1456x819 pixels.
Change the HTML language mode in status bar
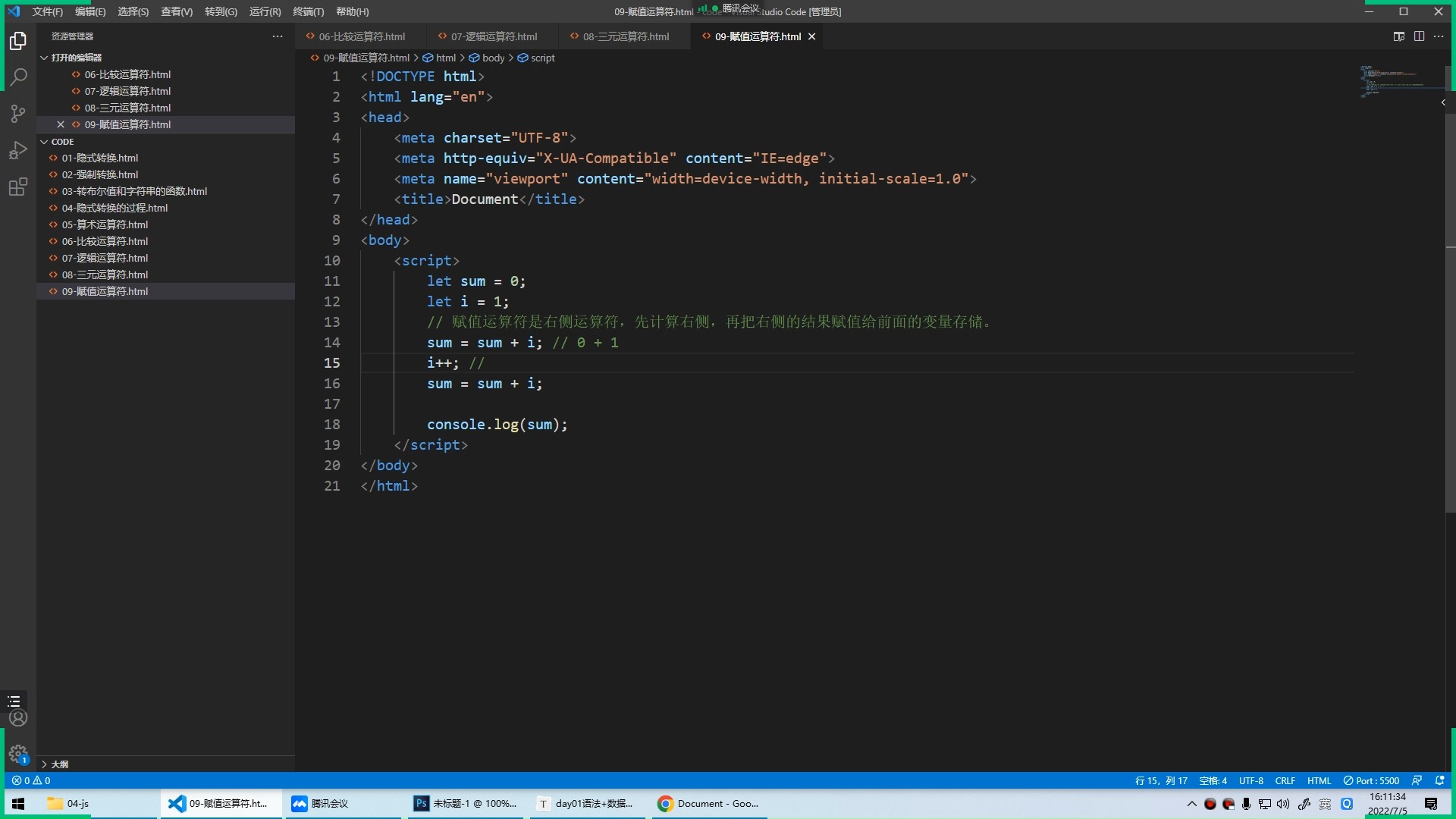(x=1319, y=780)
